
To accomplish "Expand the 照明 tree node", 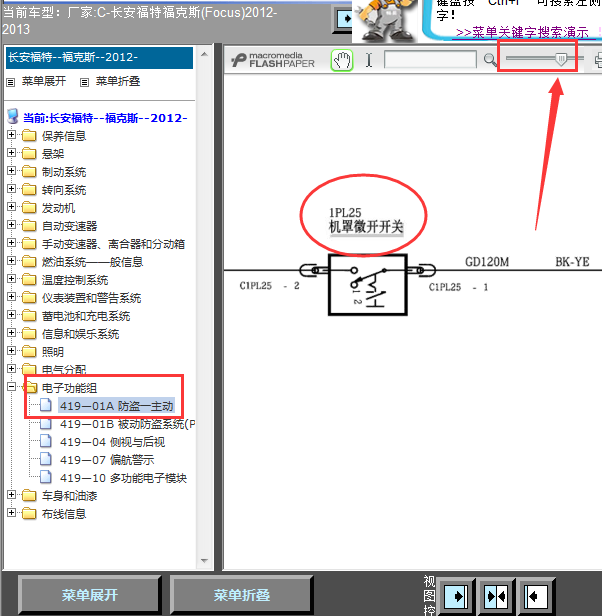I will pos(11,351).
